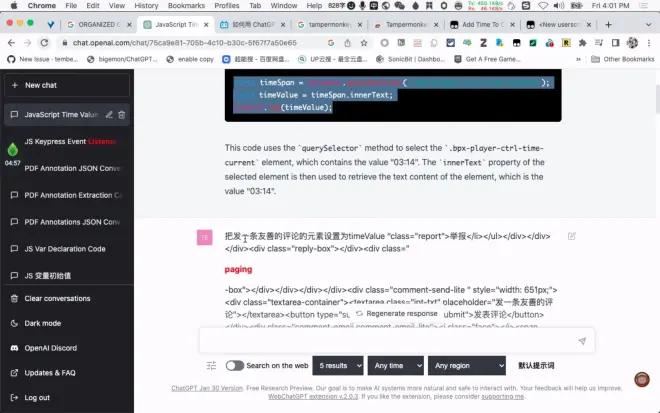Switch to Tampermonkey browser tab
The height and width of the screenshot is (413, 660).
(407, 24)
